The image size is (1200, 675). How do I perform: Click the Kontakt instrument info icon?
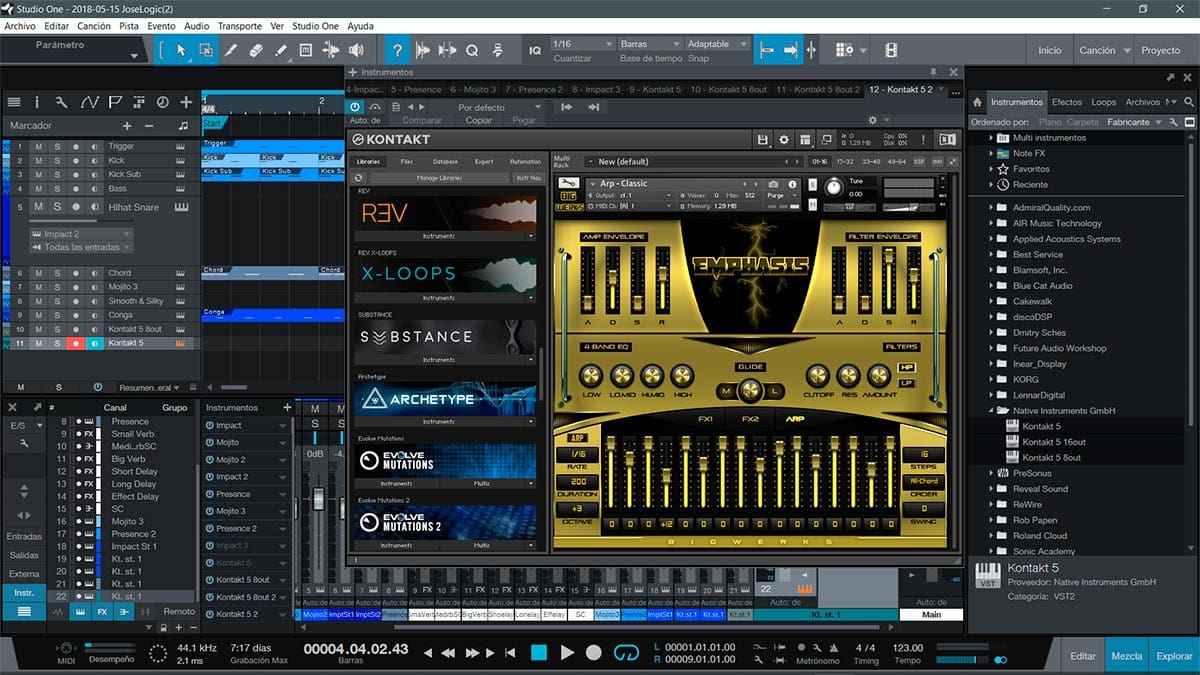(x=793, y=184)
